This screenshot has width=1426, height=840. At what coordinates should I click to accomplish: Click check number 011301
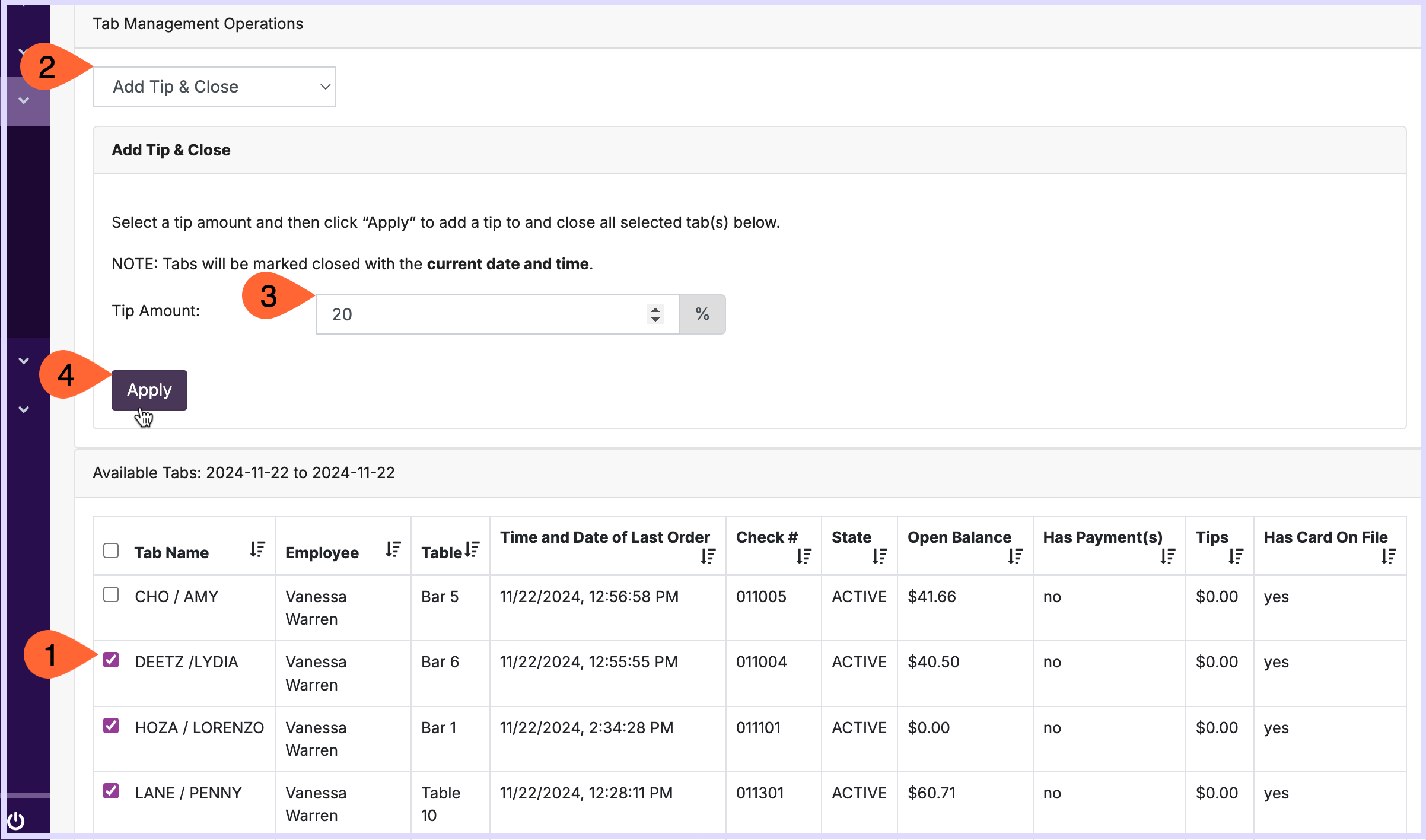point(760,793)
